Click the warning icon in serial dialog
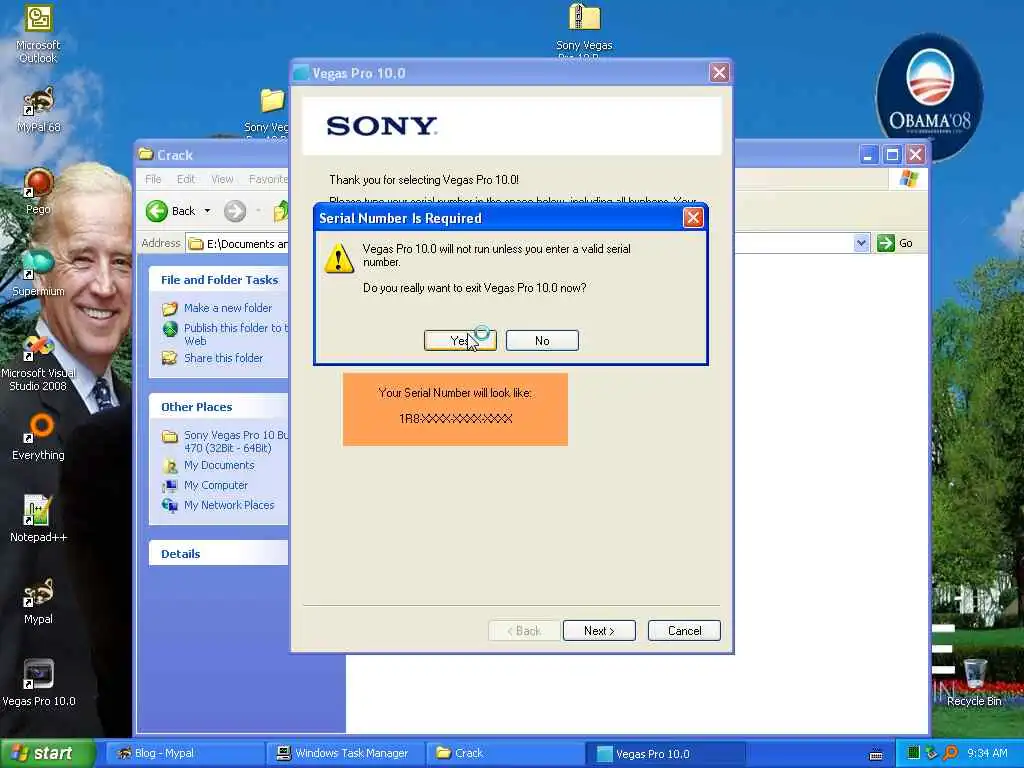Viewport: 1024px width, 768px height. pyautogui.click(x=339, y=258)
